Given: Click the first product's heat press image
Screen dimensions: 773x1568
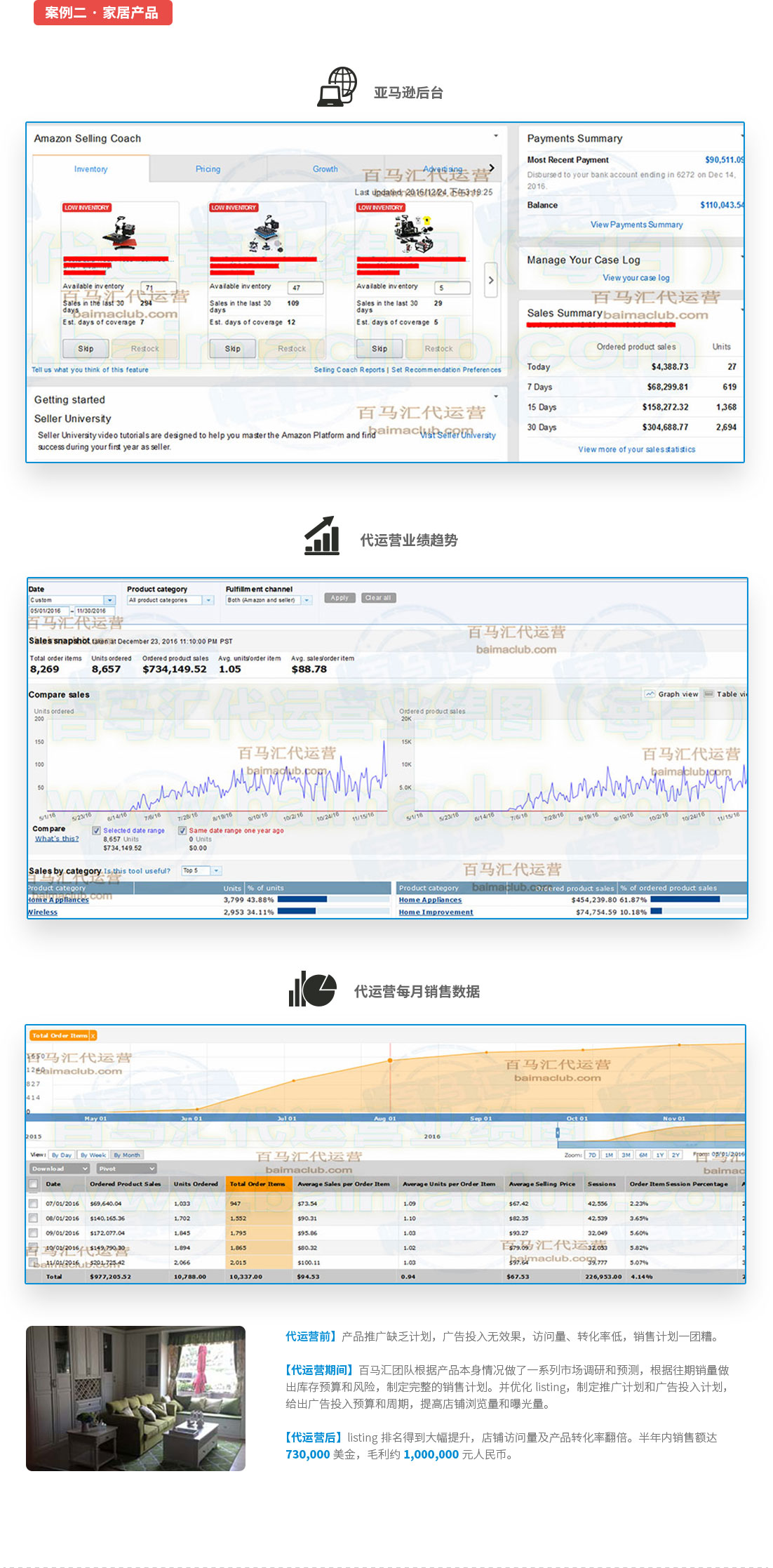Looking at the screenshot, I should (119, 232).
